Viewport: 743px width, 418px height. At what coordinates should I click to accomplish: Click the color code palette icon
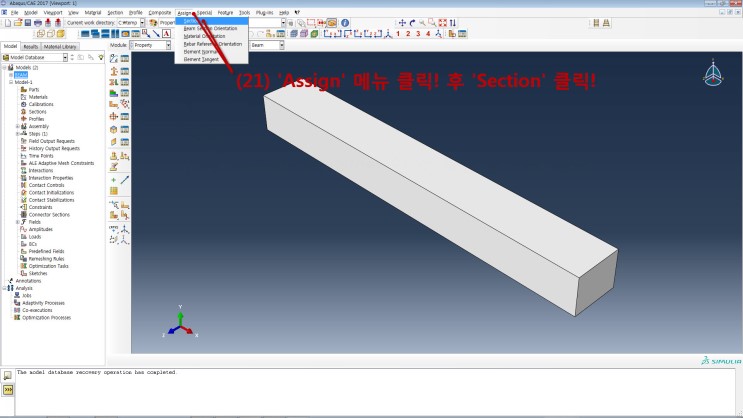153,23
